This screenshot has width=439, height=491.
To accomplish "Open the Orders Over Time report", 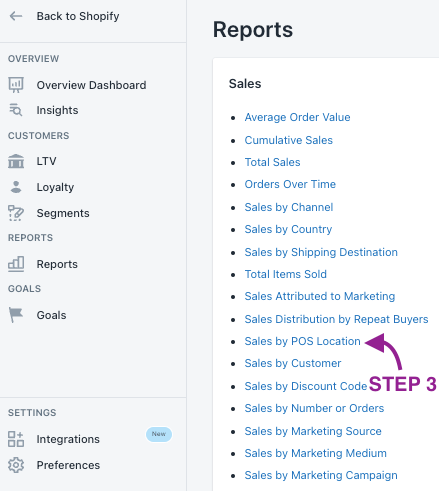I will [x=290, y=184].
